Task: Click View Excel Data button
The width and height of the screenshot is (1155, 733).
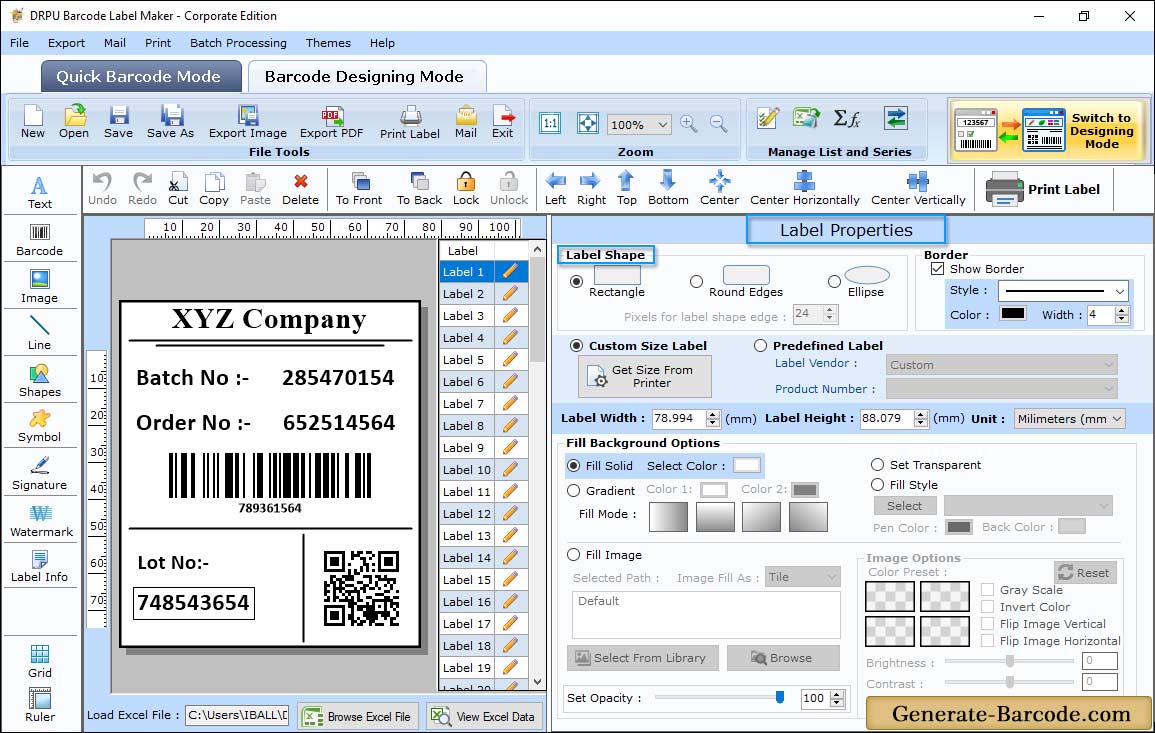Action: (483, 716)
